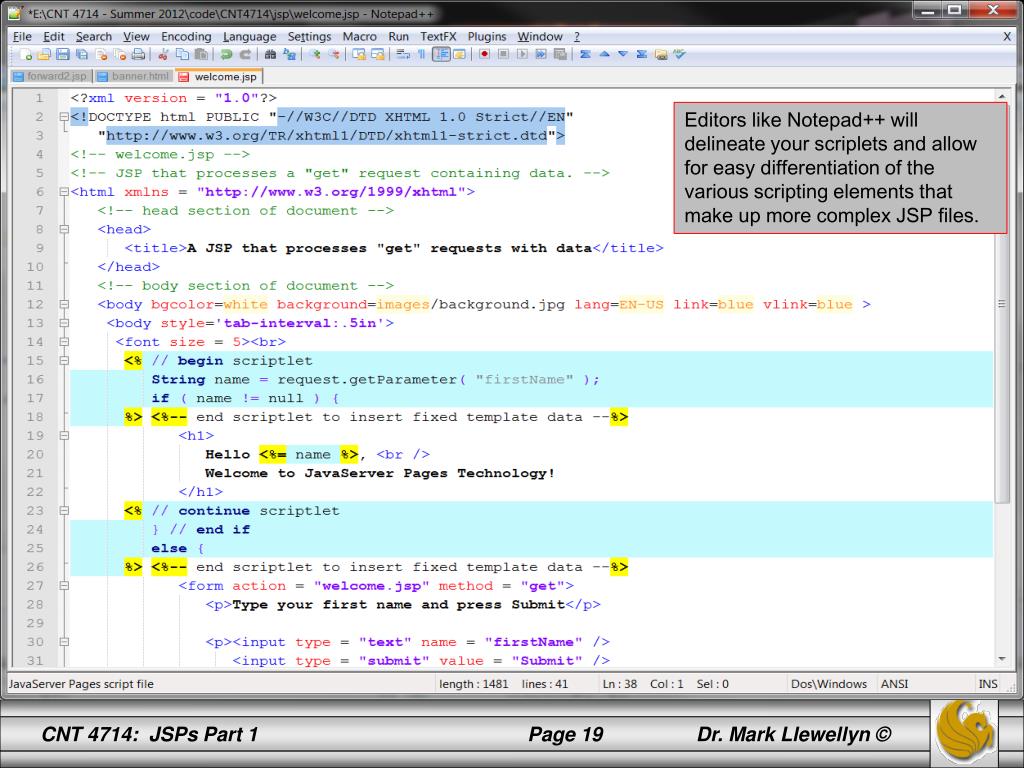This screenshot has width=1024, height=768.
Task: Open the Encoding menu
Action: tap(186, 37)
